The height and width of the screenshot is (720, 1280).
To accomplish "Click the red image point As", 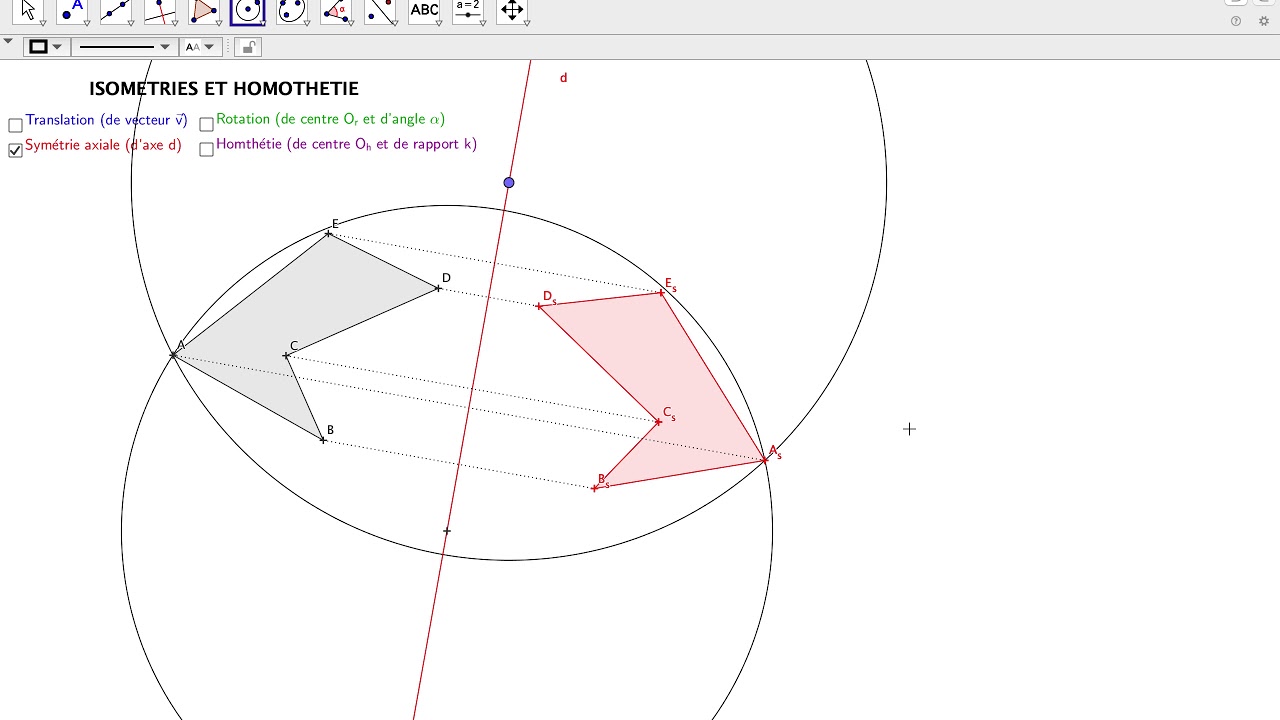I will 765,460.
